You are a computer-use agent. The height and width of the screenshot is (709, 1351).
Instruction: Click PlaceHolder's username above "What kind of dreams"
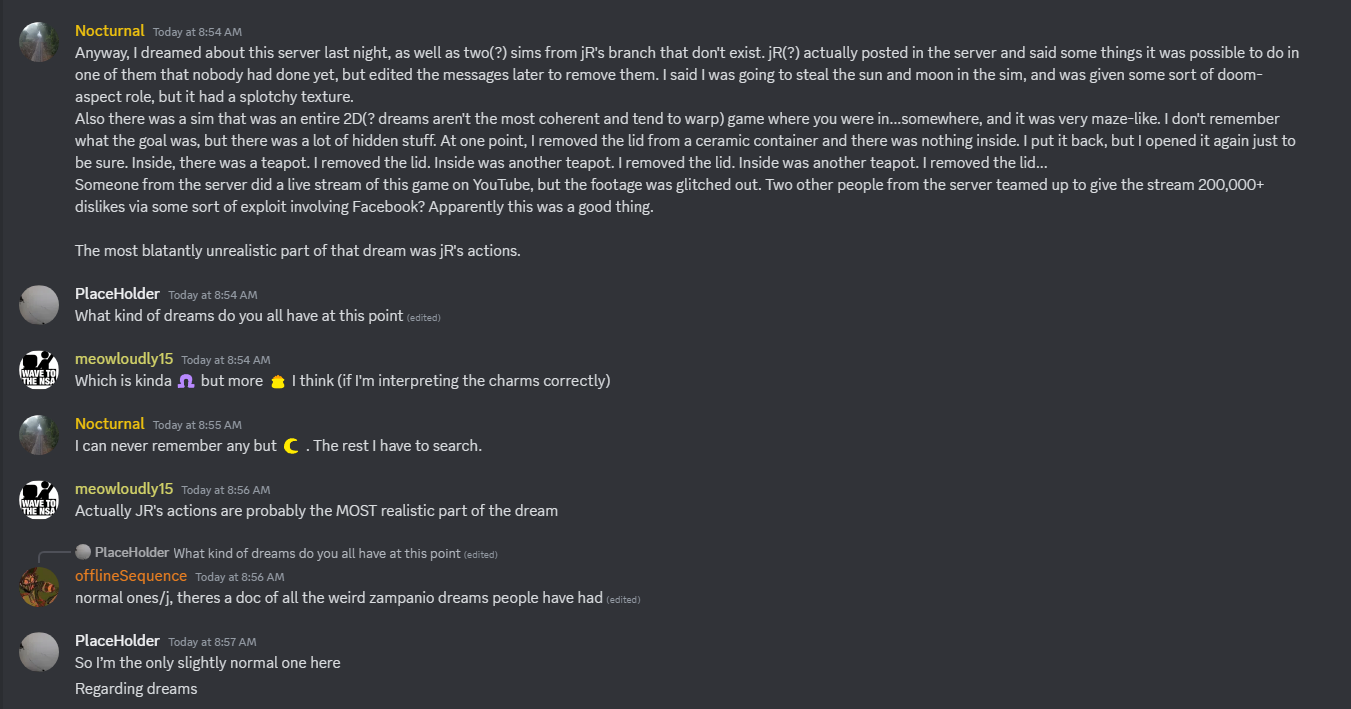(117, 294)
